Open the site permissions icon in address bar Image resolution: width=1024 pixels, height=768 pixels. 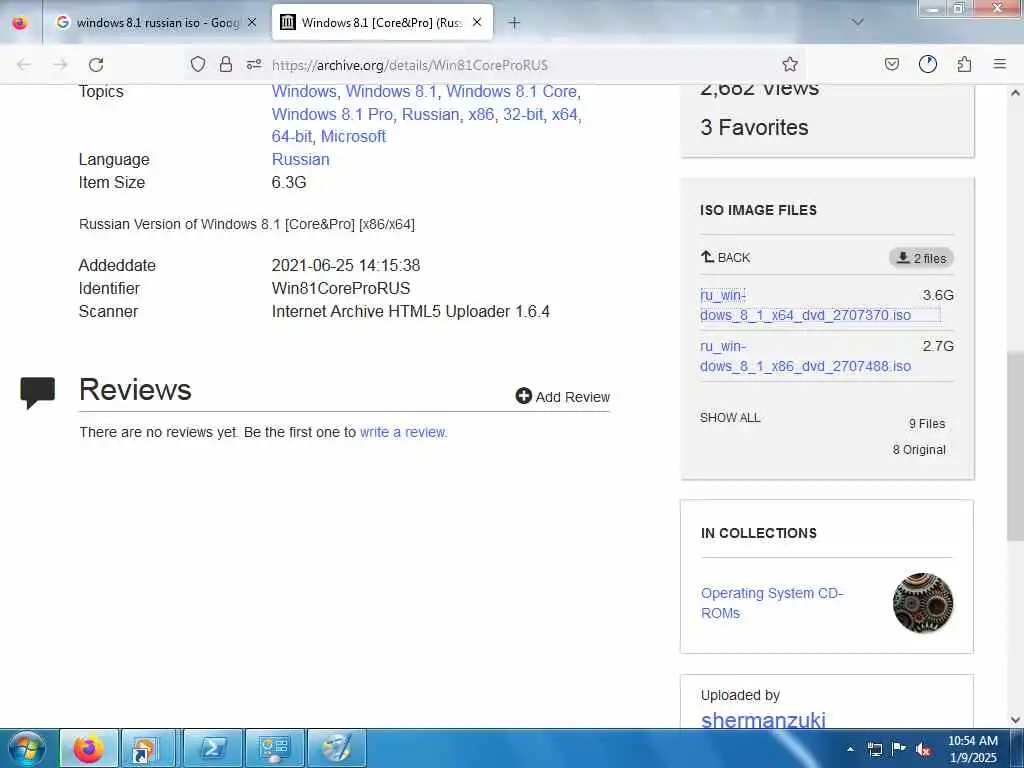pyautogui.click(x=254, y=64)
